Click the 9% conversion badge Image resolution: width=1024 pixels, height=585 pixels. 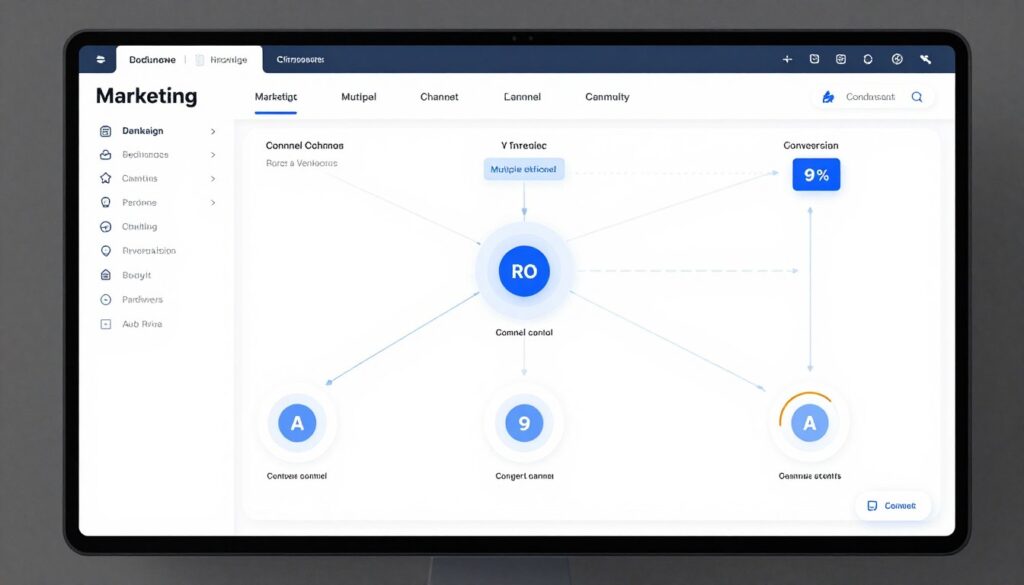(816, 174)
